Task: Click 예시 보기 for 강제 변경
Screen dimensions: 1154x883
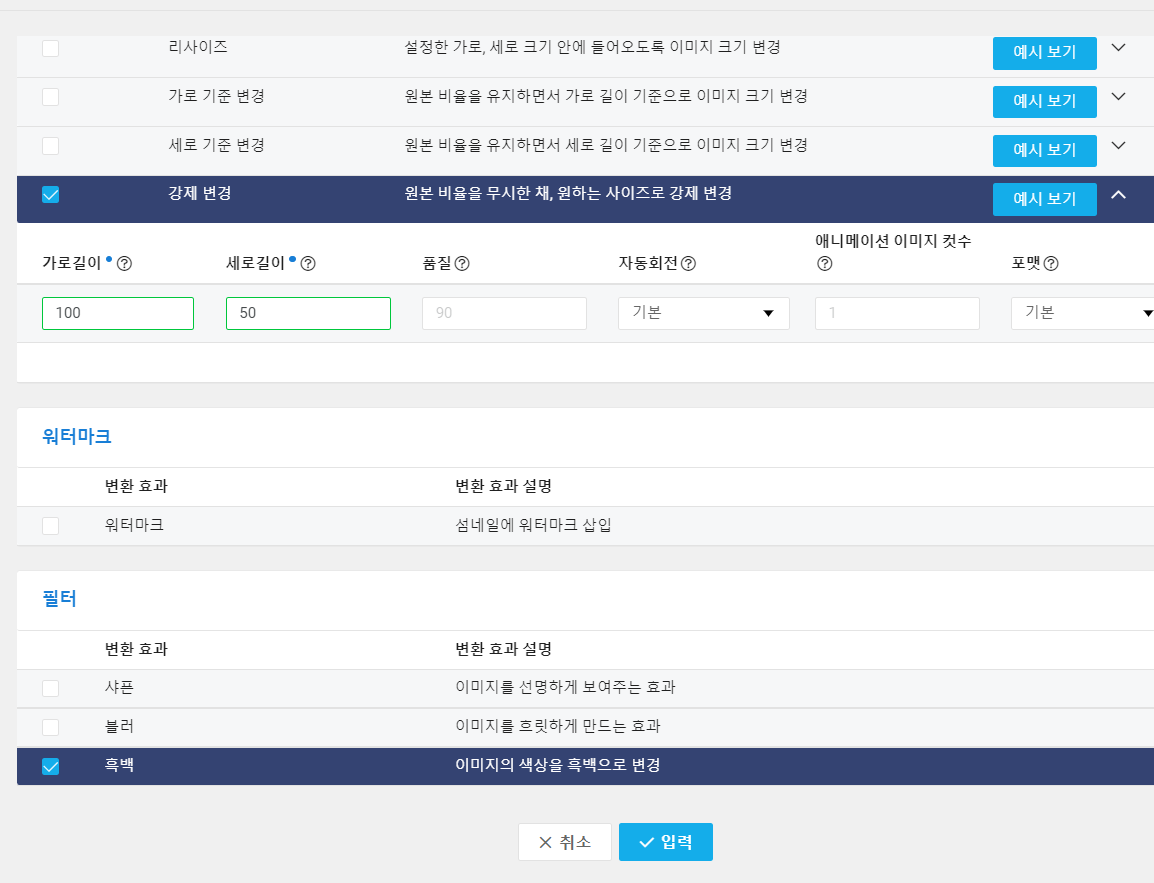Action: pyautogui.click(x=1044, y=199)
